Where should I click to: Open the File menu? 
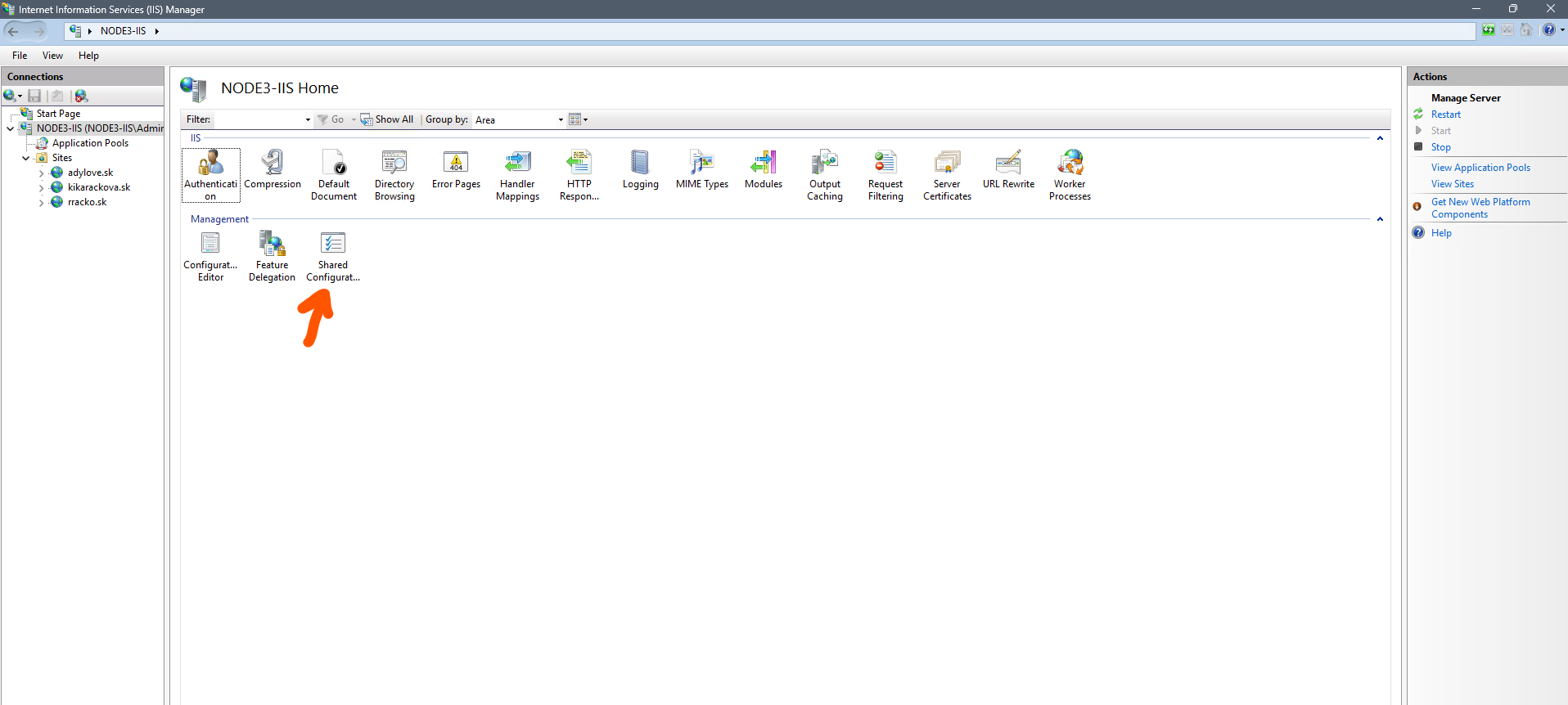coord(20,56)
